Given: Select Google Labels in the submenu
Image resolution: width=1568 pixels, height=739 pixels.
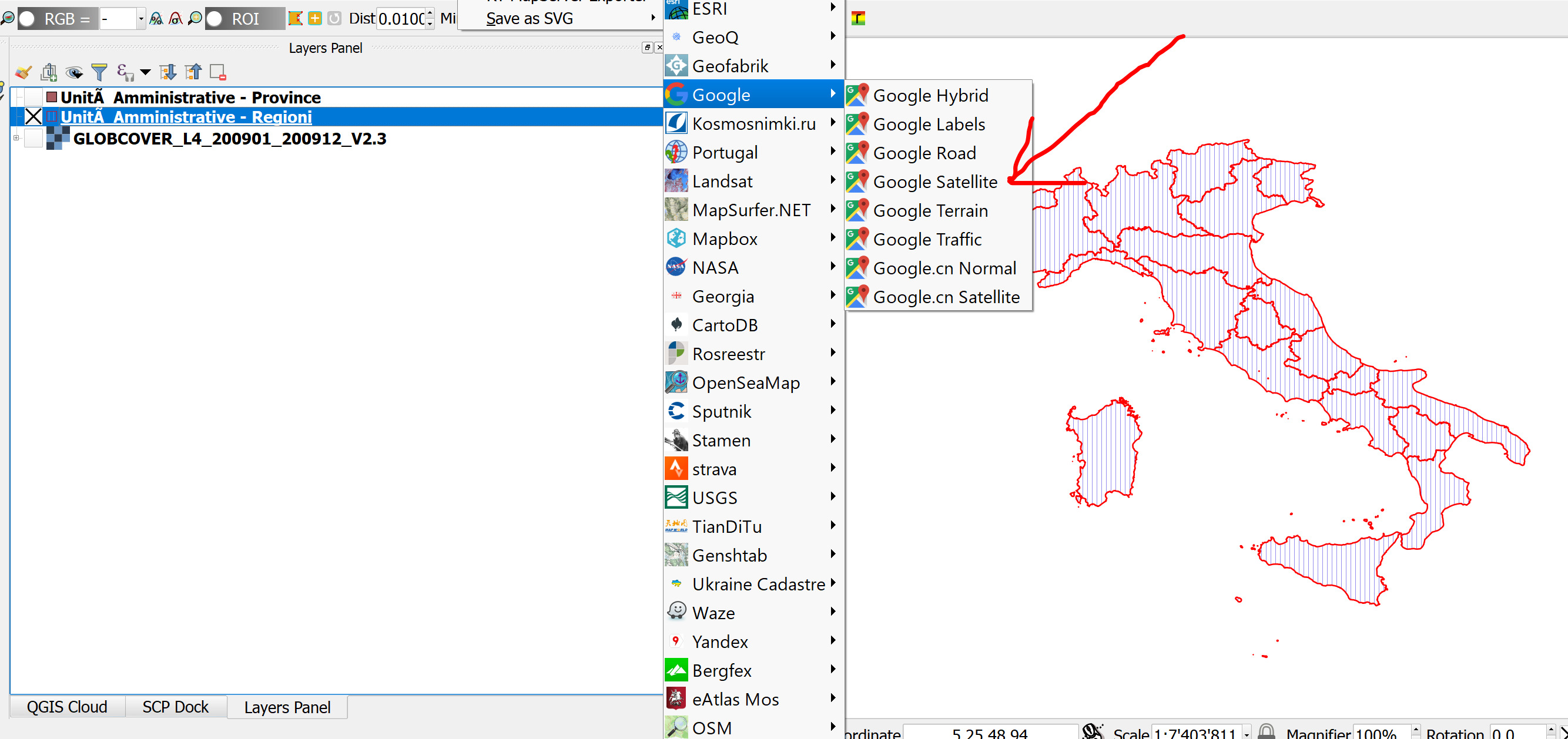Looking at the screenshot, I should (x=937, y=124).
